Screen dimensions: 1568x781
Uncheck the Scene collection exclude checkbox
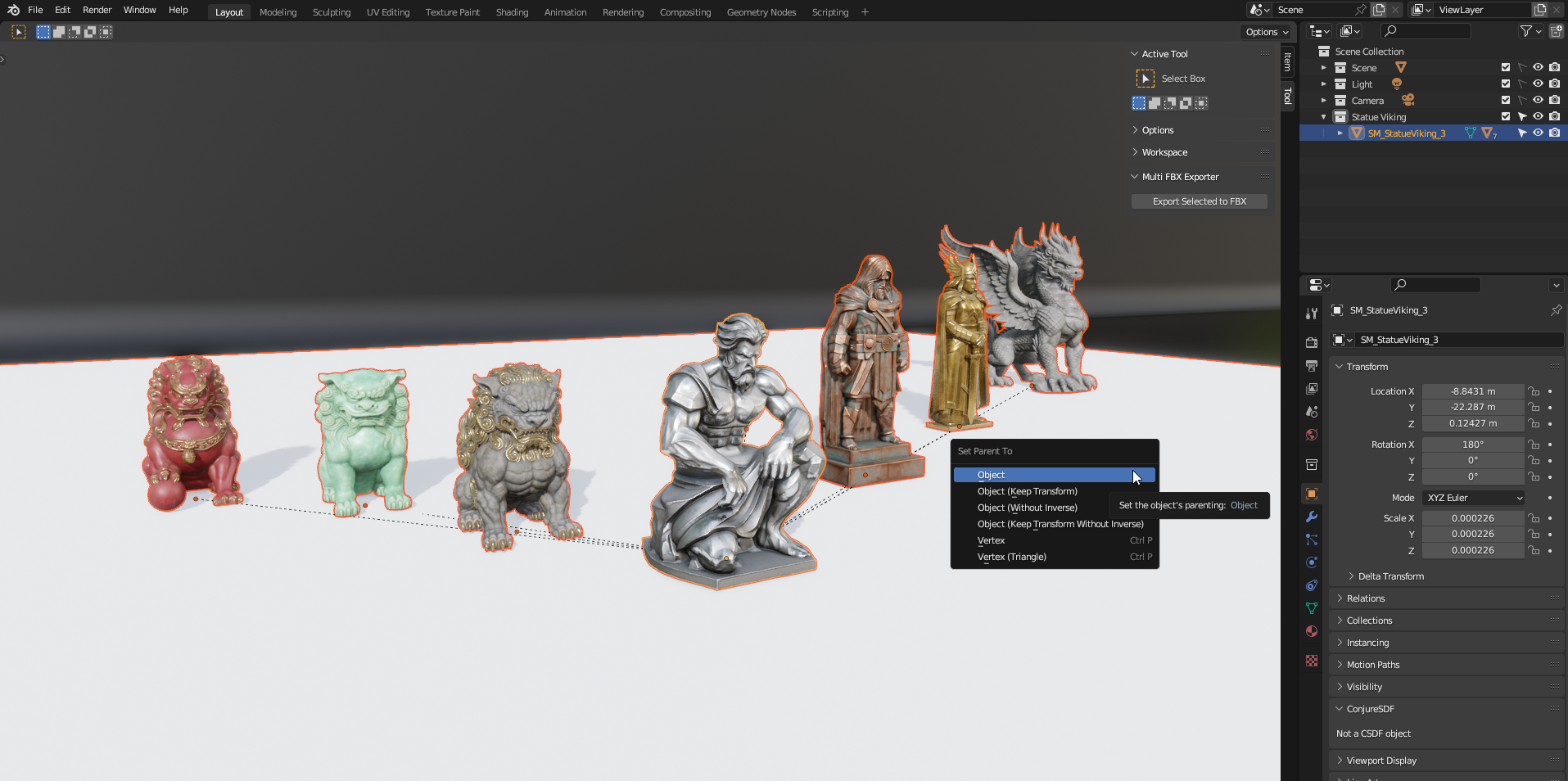pyautogui.click(x=1506, y=68)
